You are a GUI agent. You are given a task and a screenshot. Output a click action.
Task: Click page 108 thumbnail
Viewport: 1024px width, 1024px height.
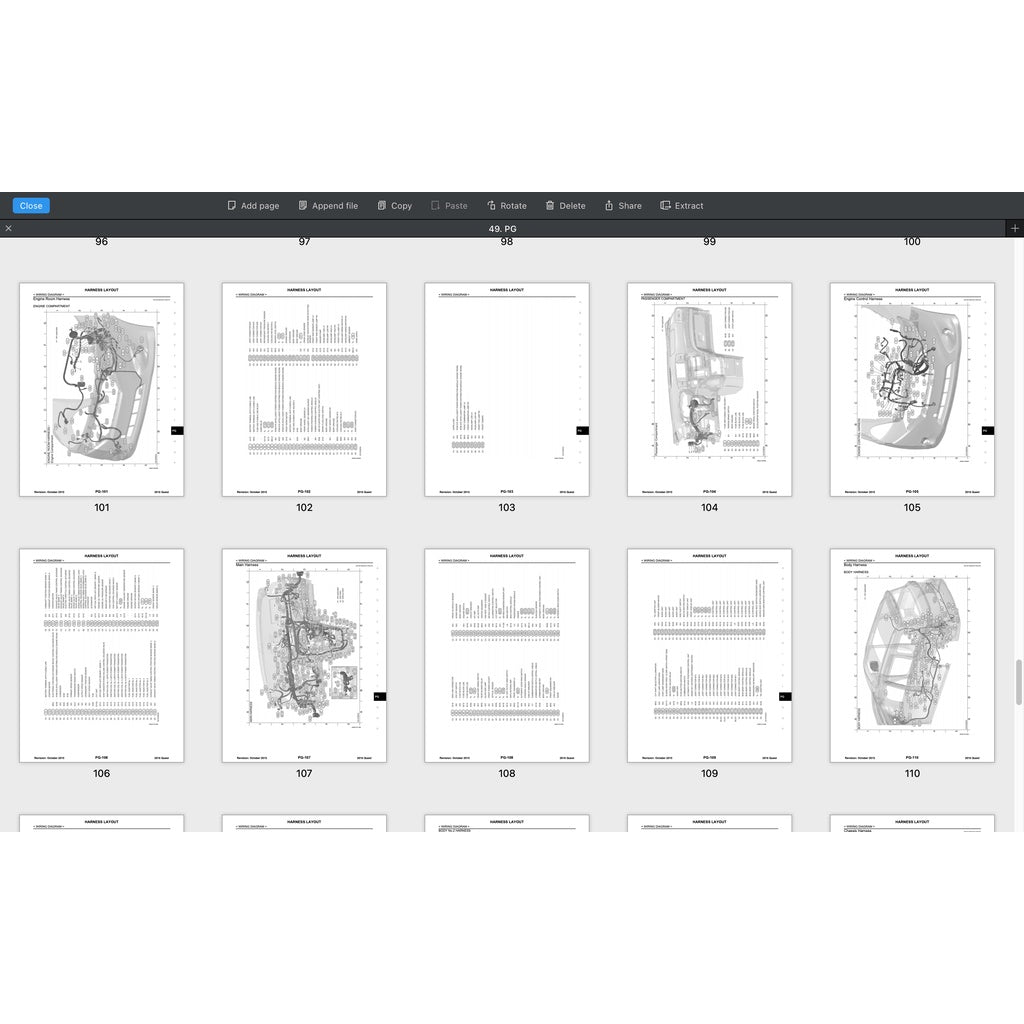(x=507, y=655)
